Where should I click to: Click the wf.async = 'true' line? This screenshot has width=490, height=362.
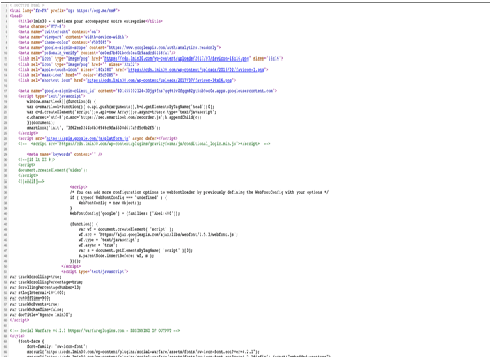99,245
